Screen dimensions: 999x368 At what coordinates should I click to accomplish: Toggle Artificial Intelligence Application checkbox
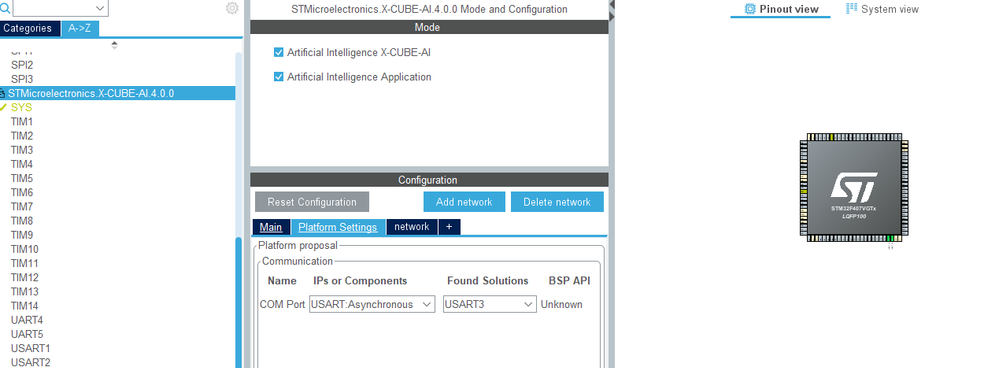pyautogui.click(x=278, y=77)
